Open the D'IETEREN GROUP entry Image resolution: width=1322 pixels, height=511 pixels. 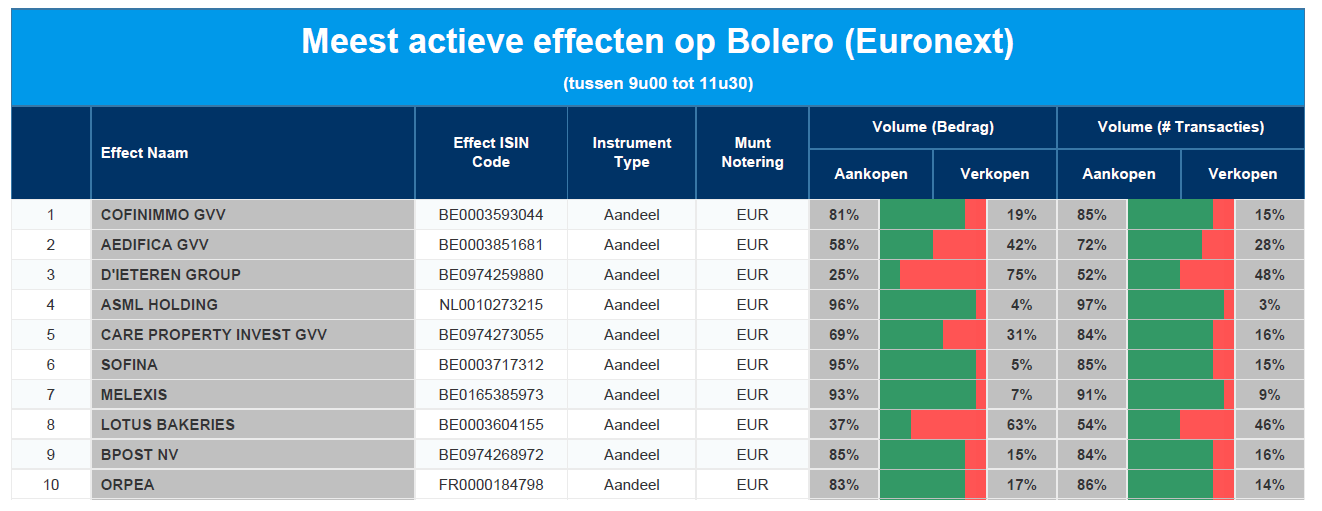tap(170, 274)
